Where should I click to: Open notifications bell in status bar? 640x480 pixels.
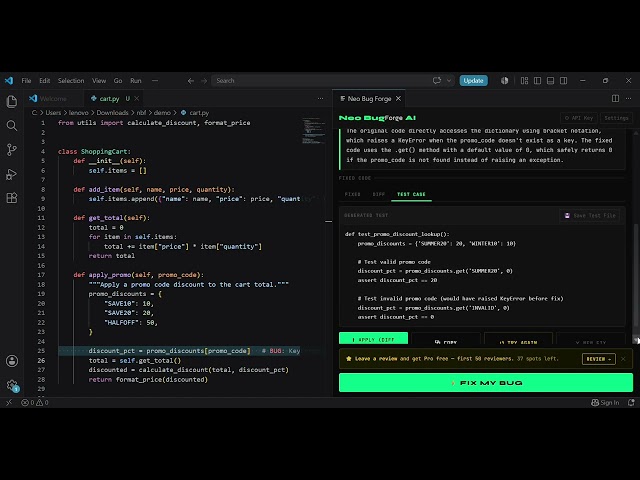pyautogui.click(x=631, y=402)
